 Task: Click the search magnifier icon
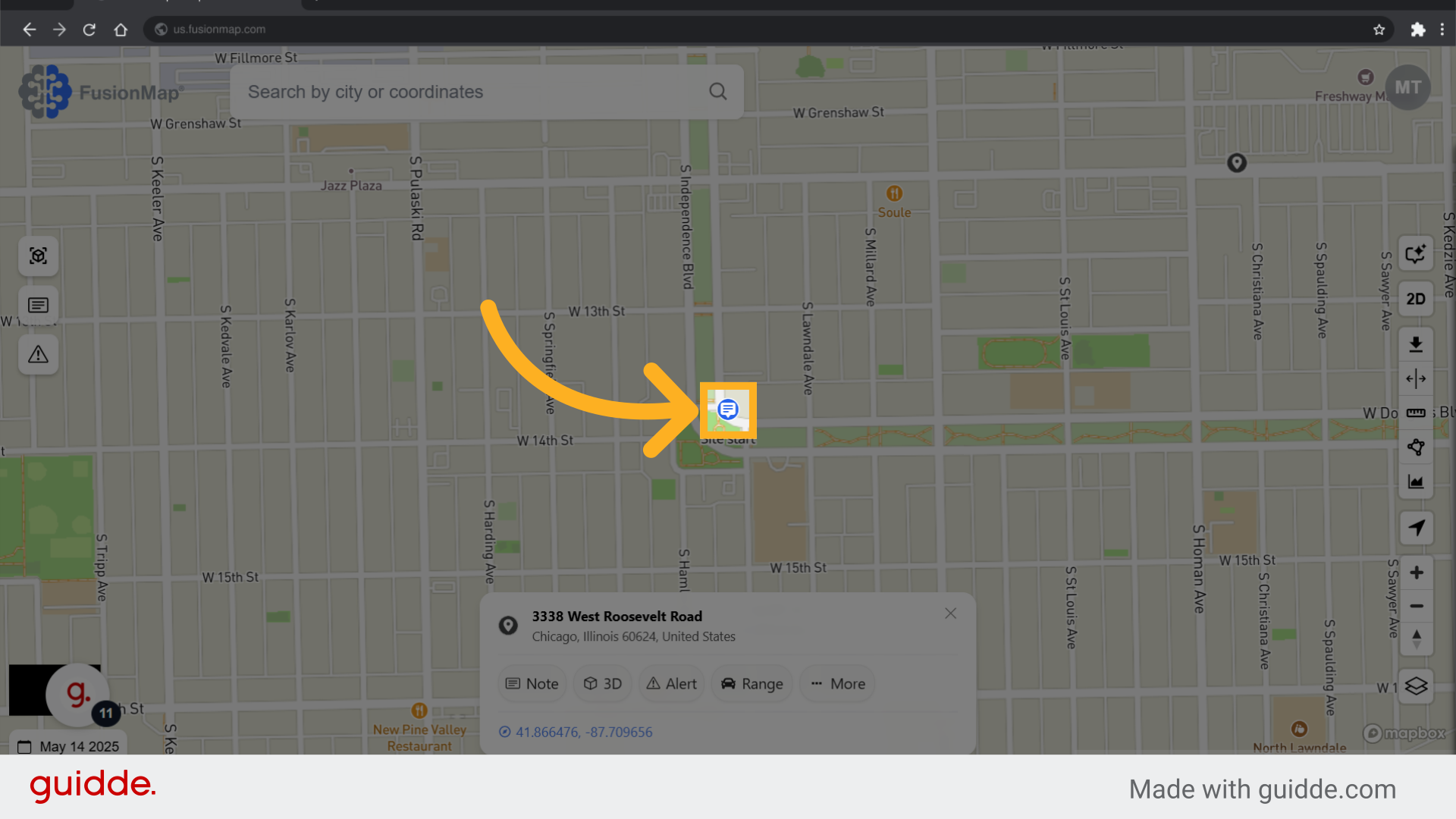717,92
